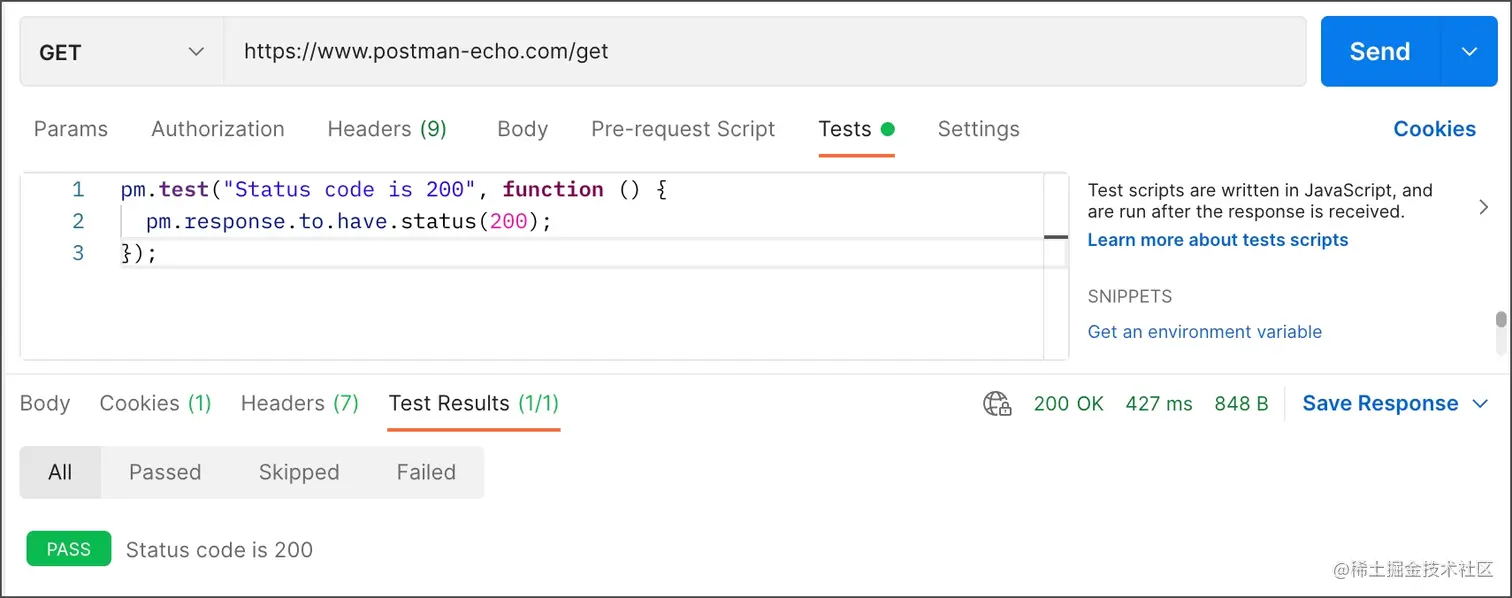View the response Cookies (1) tab

155,404
